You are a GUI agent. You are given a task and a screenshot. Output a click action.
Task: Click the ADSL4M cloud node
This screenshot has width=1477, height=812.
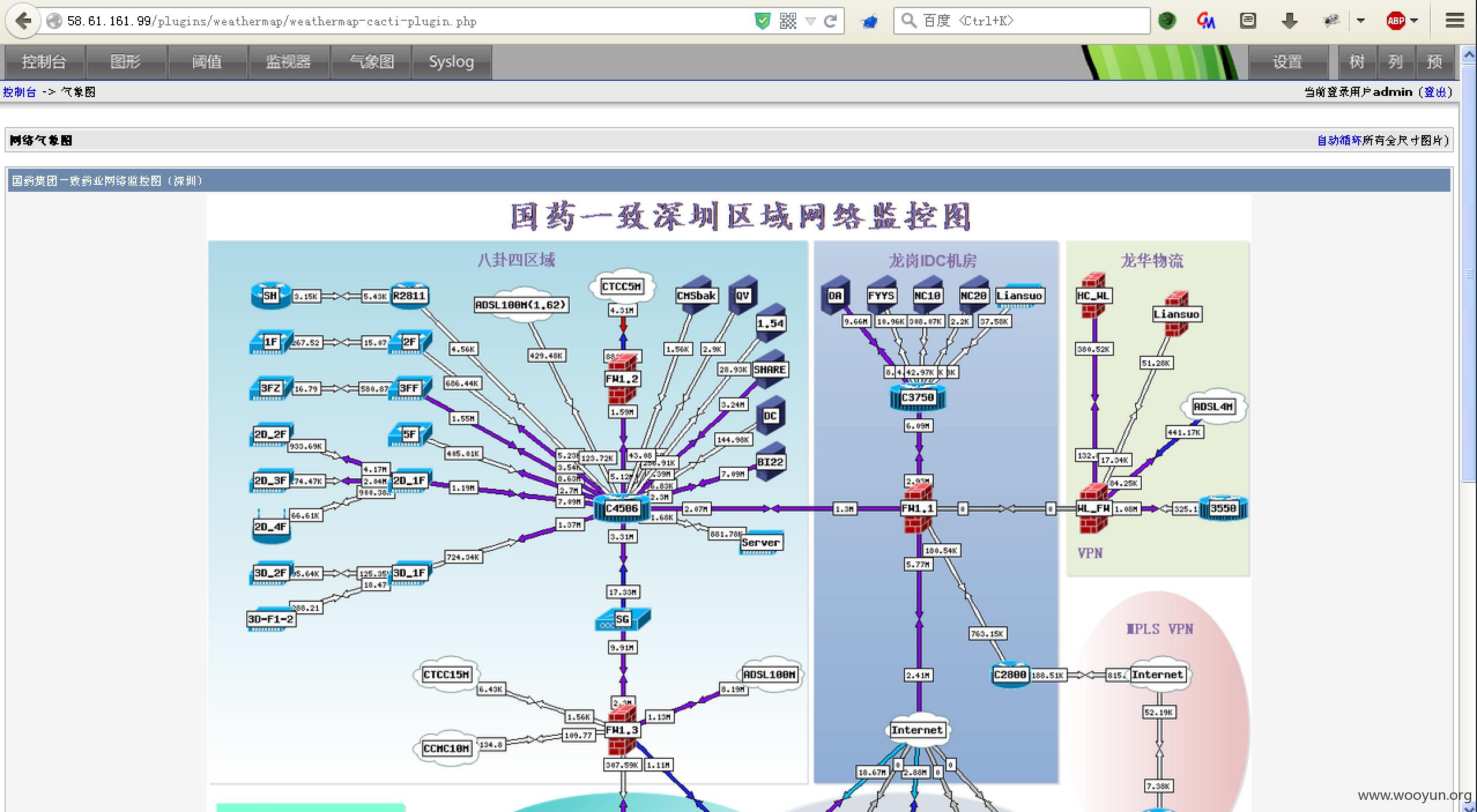click(x=1213, y=407)
